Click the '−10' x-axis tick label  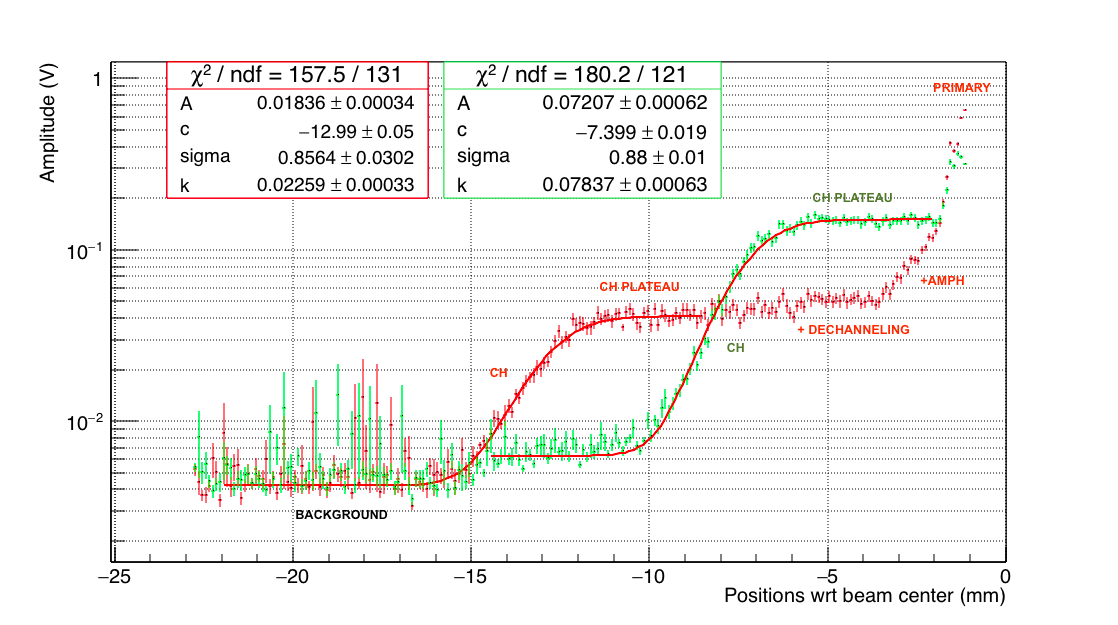pos(649,576)
